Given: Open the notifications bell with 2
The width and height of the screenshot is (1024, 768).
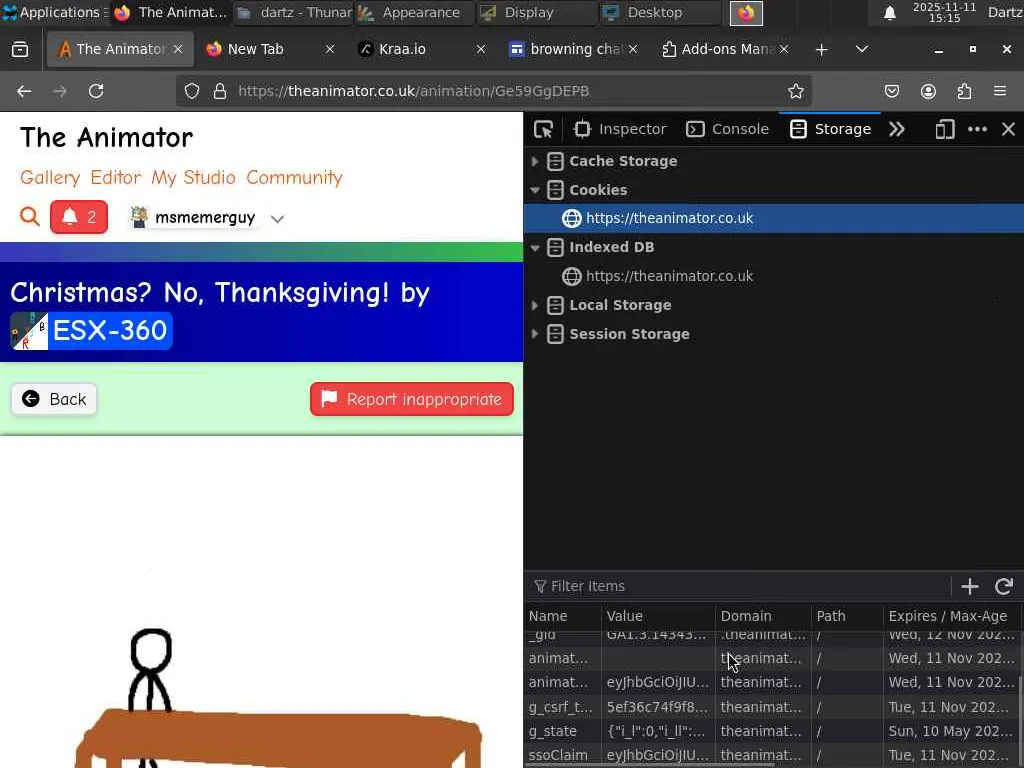Looking at the screenshot, I should [79, 217].
